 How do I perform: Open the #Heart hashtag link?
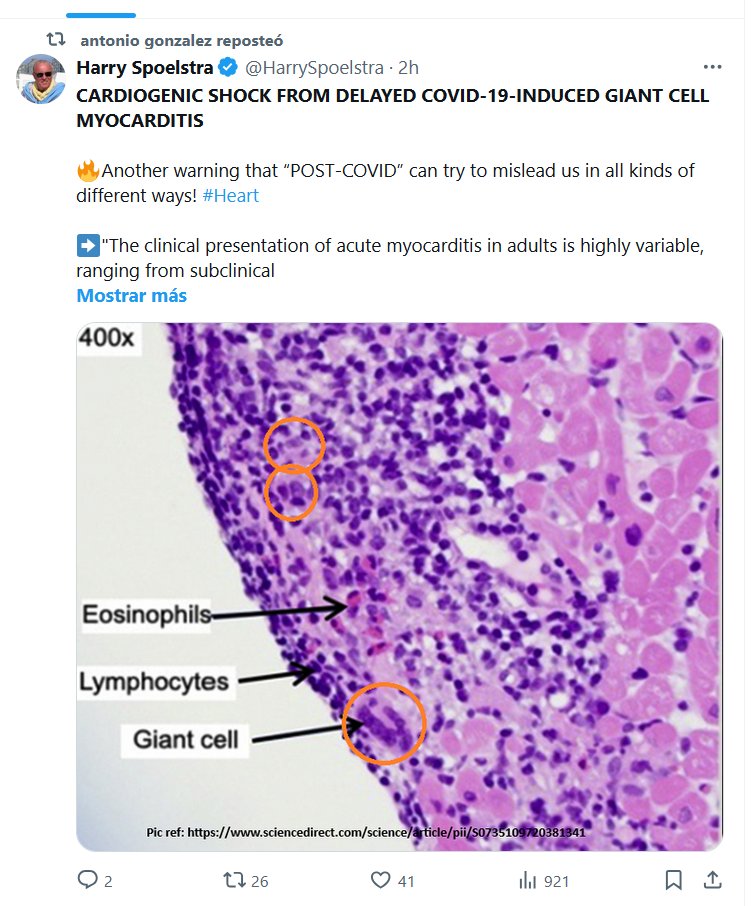pos(230,195)
